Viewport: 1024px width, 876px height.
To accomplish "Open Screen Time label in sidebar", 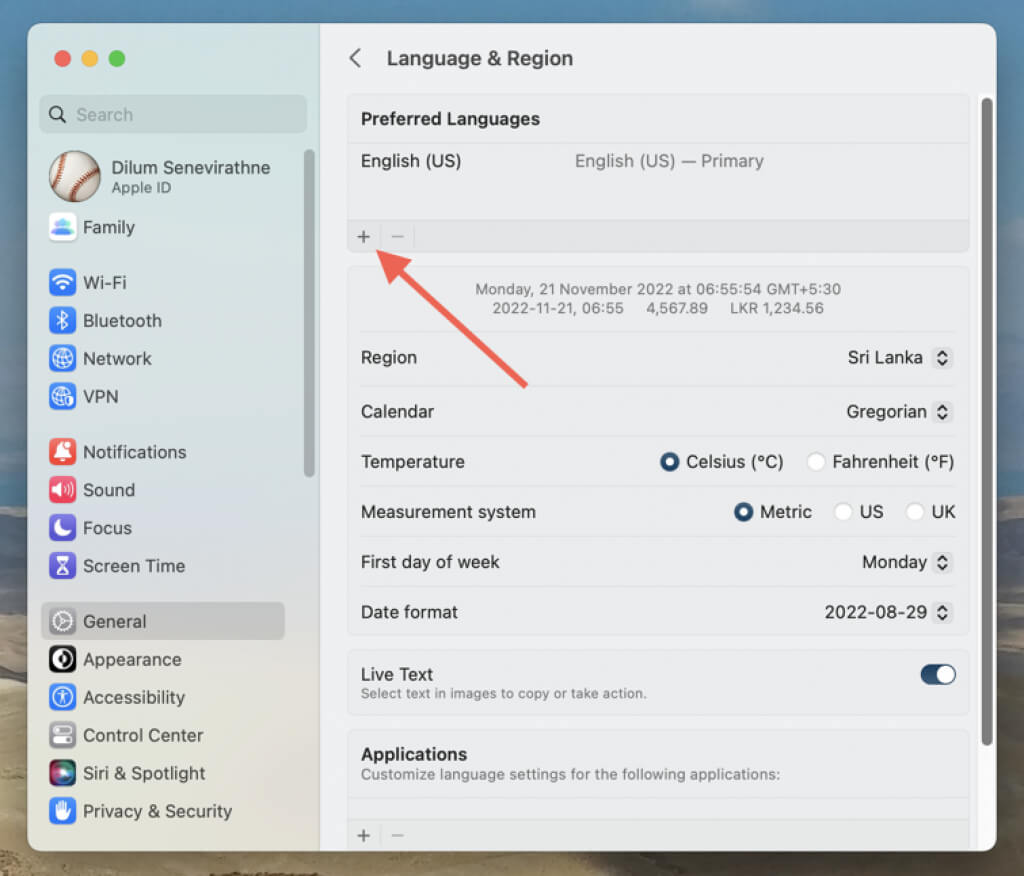I will click(x=134, y=566).
